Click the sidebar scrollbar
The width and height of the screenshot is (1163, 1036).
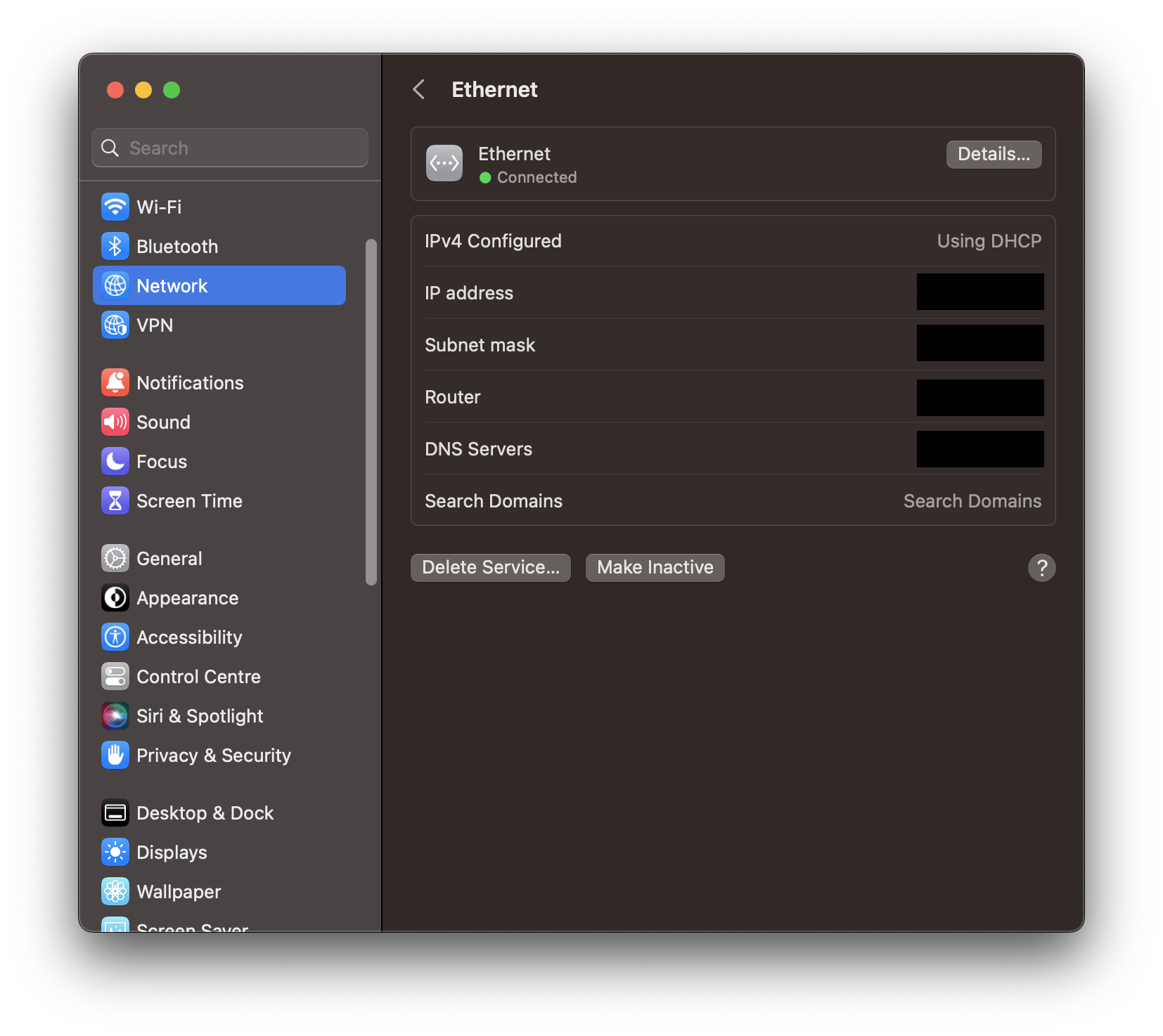[x=371, y=412]
